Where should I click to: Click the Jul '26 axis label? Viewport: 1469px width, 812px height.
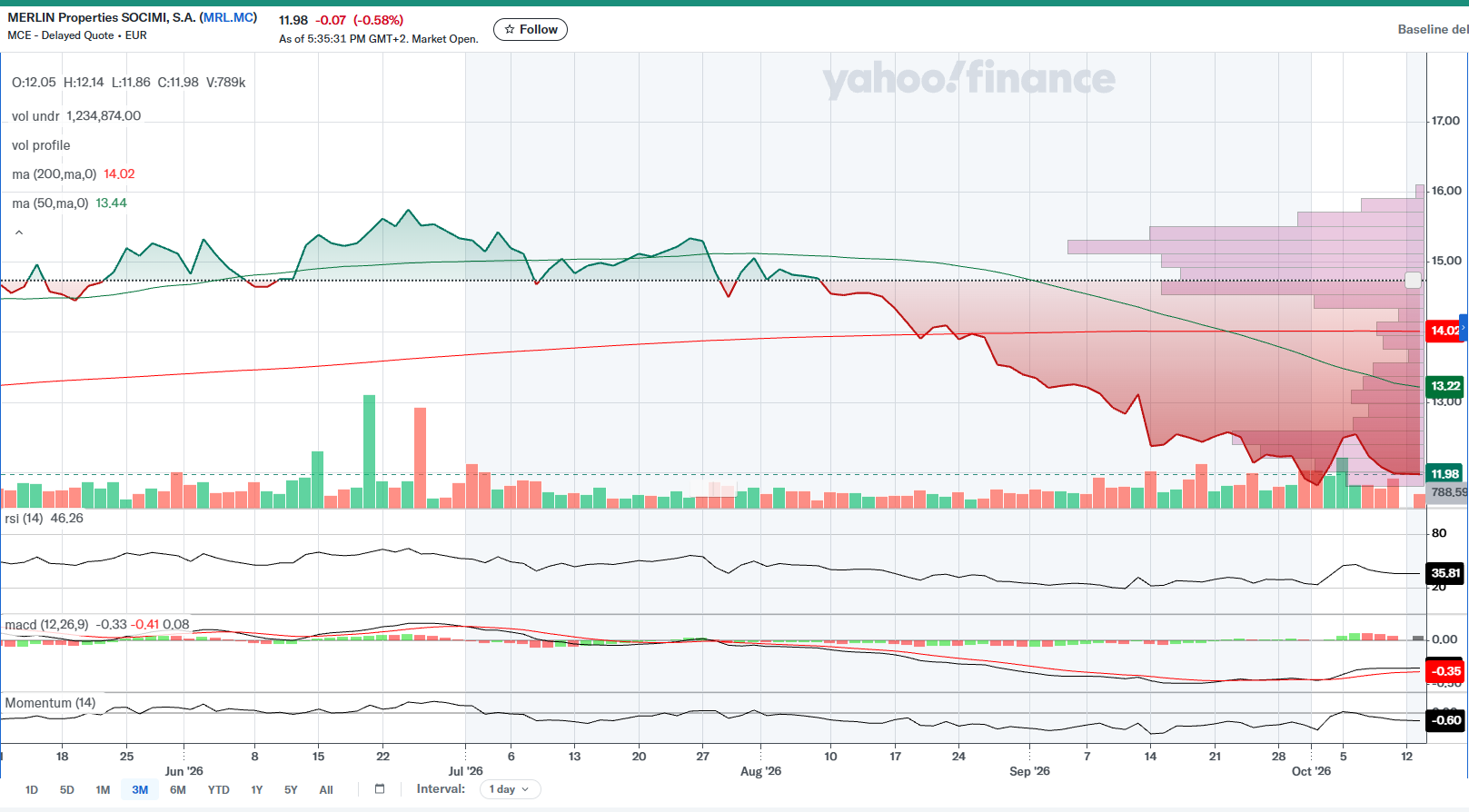(x=466, y=771)
